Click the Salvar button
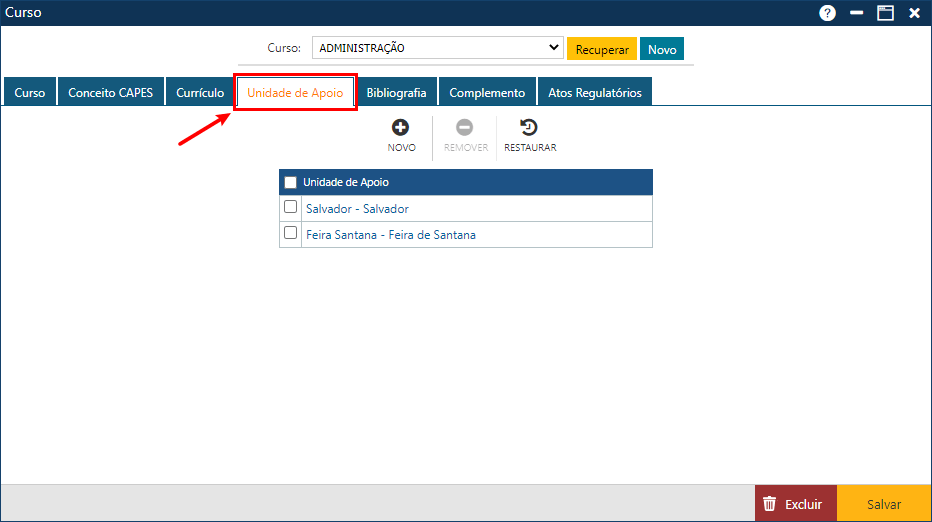 tap(883, 504)
